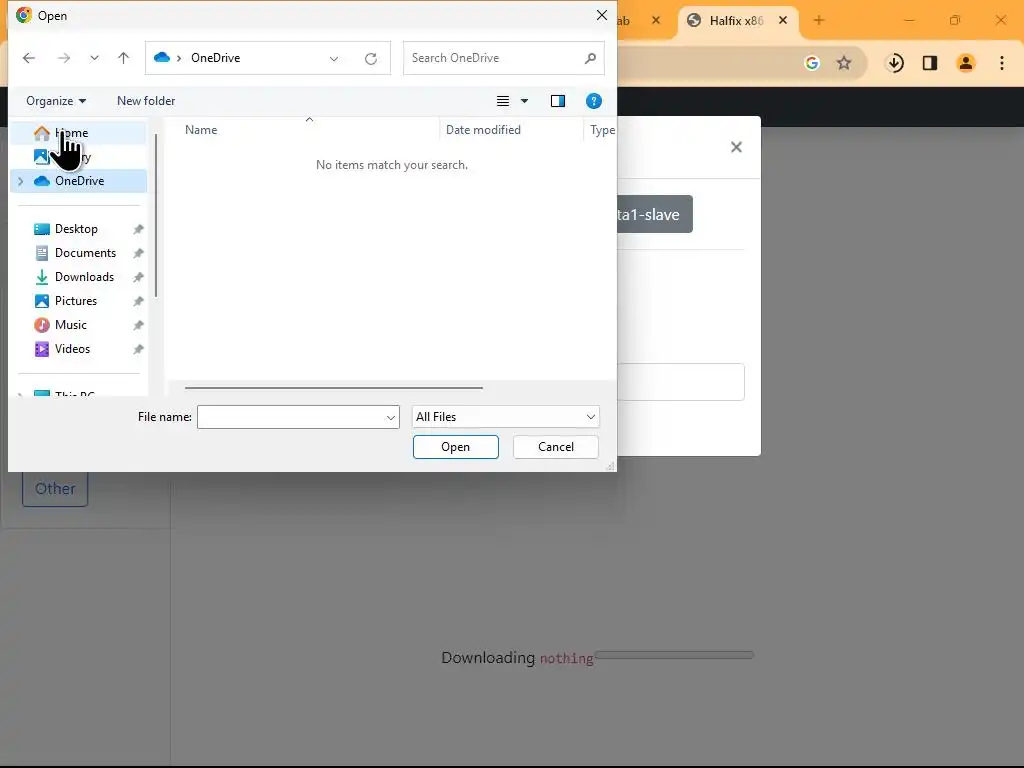Go up one folder level
Screen dimensions: 1024x768
tap(123, 58)
